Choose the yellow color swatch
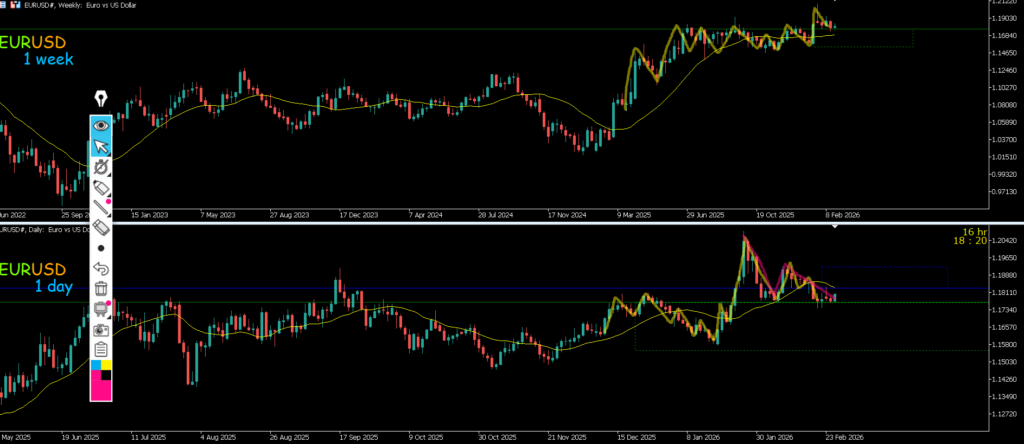This screenshot has width=1024, height=444. (106, 366)
